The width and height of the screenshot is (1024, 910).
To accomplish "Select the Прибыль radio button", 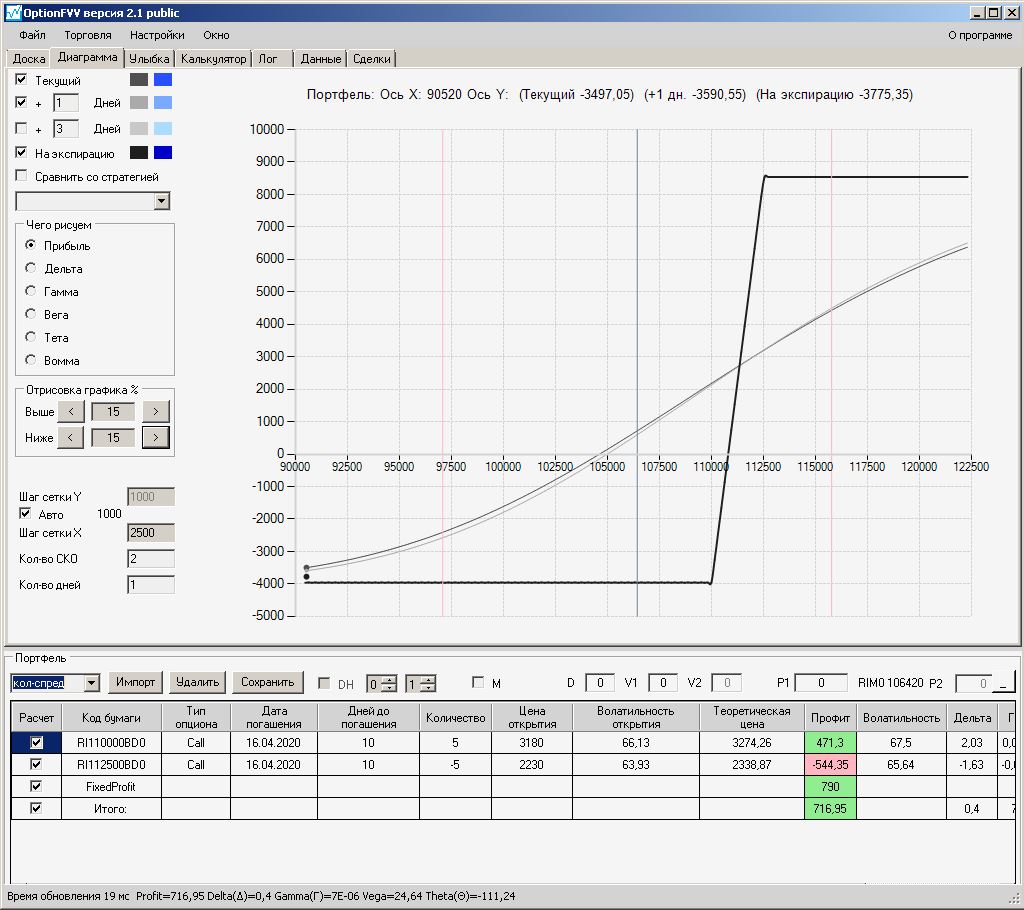I will pos(31,245).
